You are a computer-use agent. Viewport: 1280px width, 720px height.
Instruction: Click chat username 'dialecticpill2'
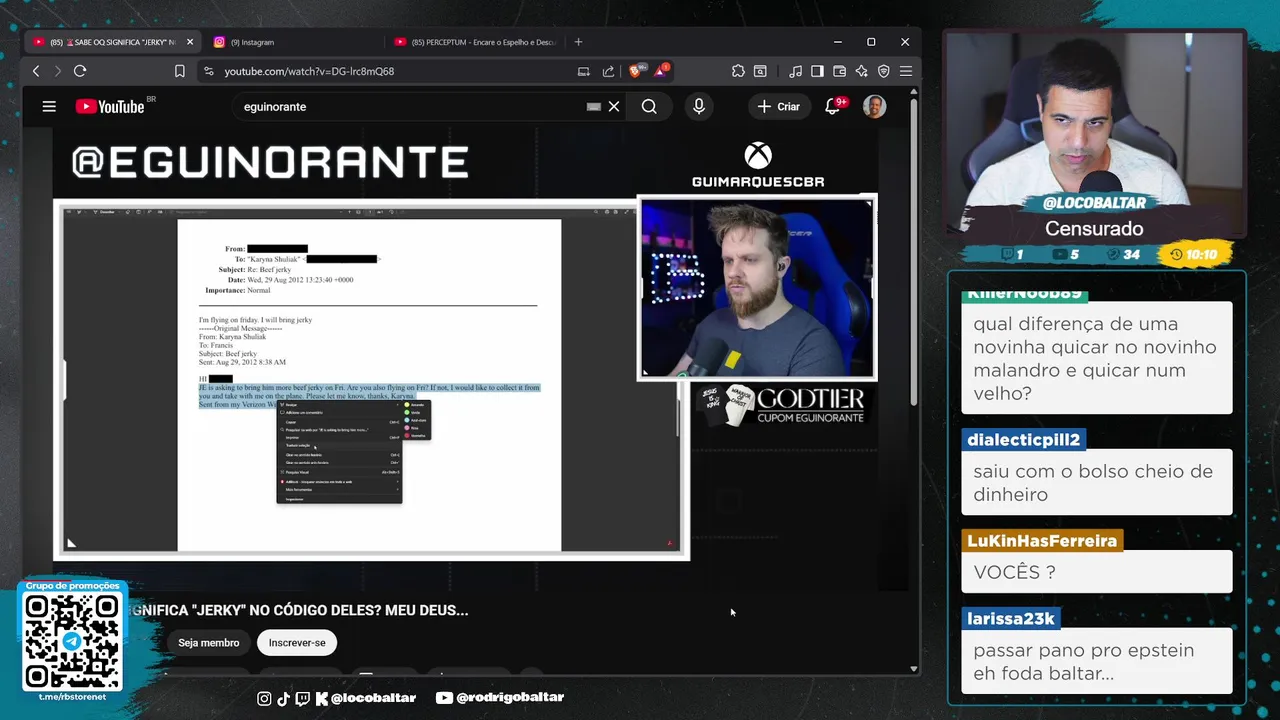(1023, 440)
